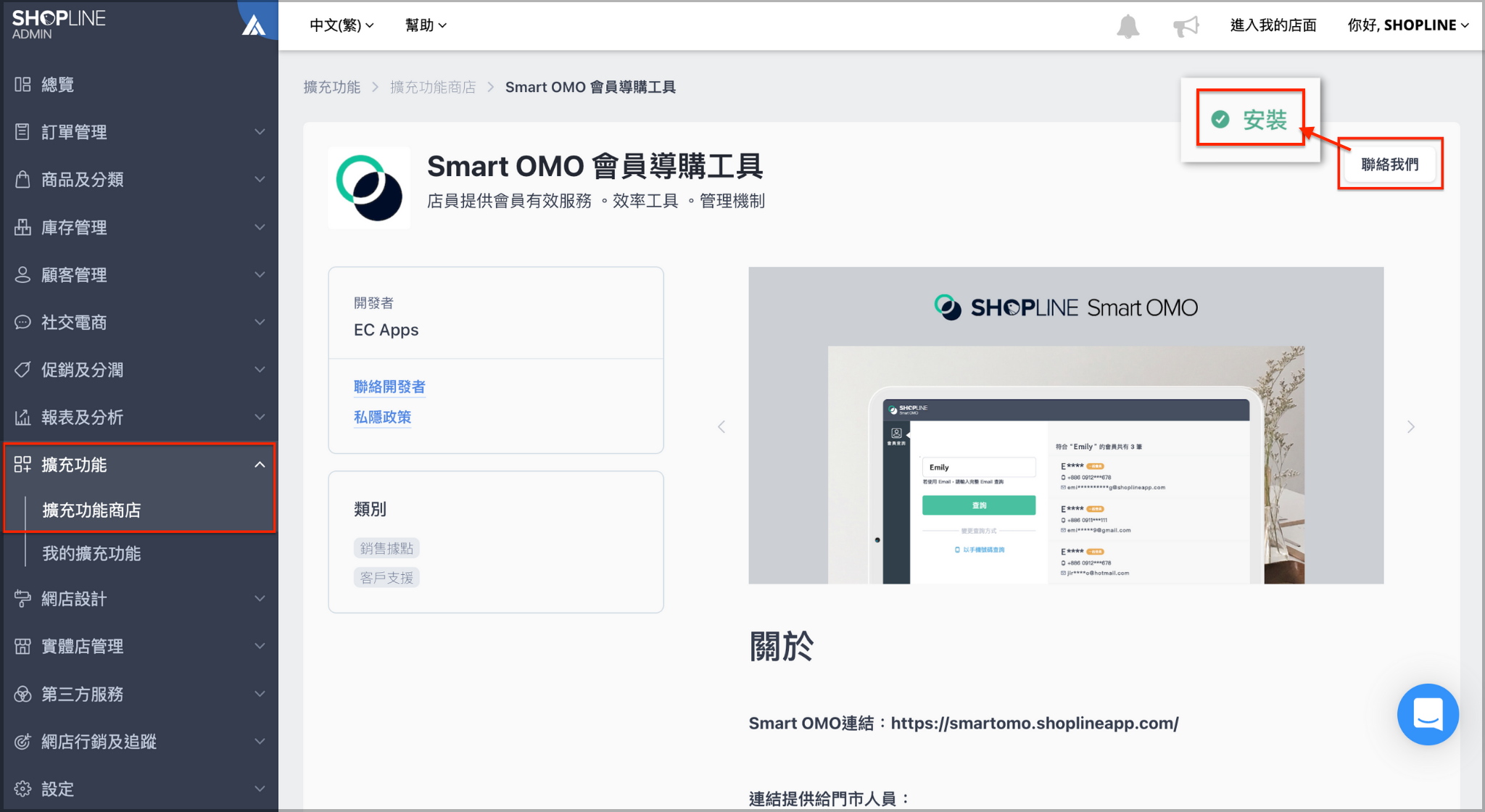Expand the 報表及分析 menu chevron
The height and width of the screenshot is (812, 1485).
click(x=260, y=417)
